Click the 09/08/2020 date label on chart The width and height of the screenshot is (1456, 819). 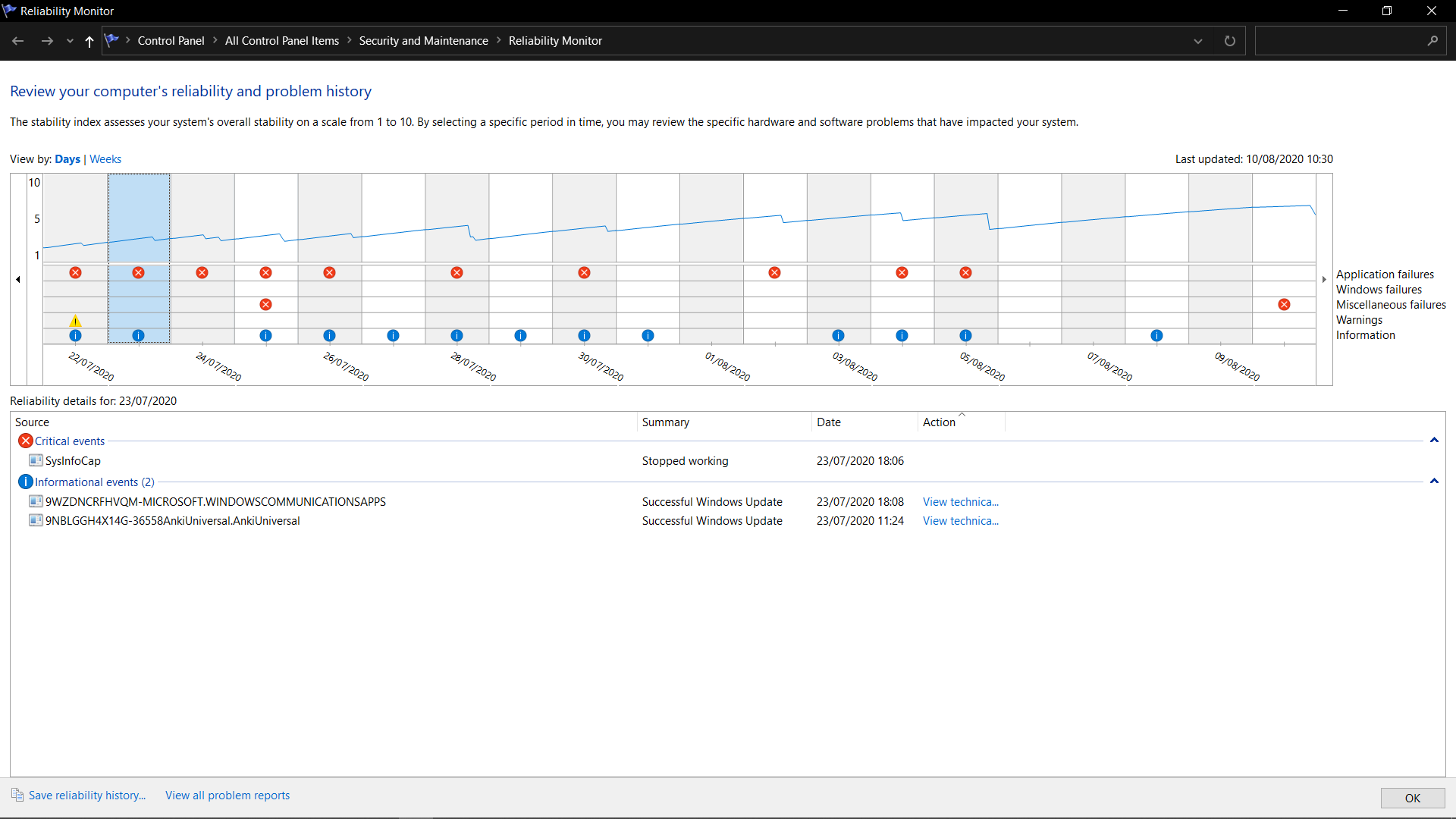[x=1237, y=366]
